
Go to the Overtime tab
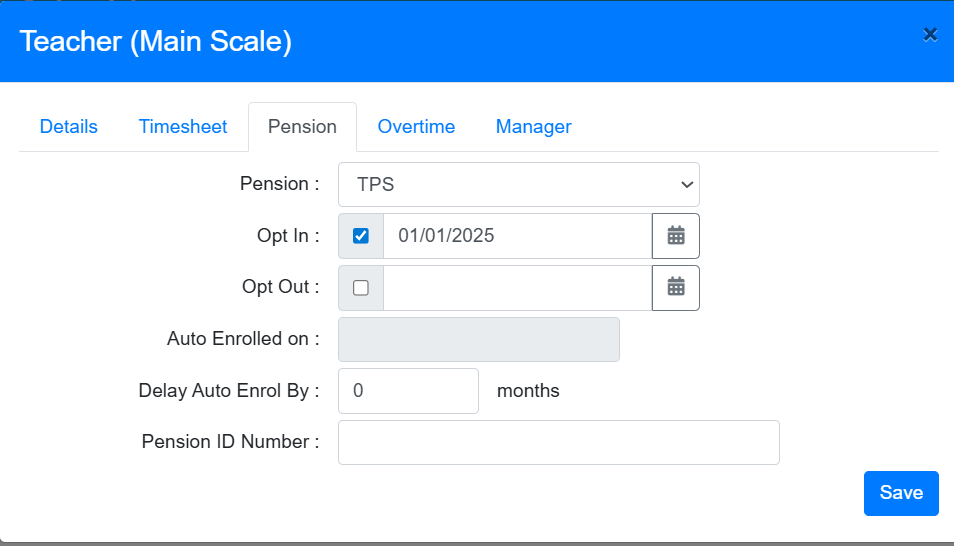click(416, 127)
